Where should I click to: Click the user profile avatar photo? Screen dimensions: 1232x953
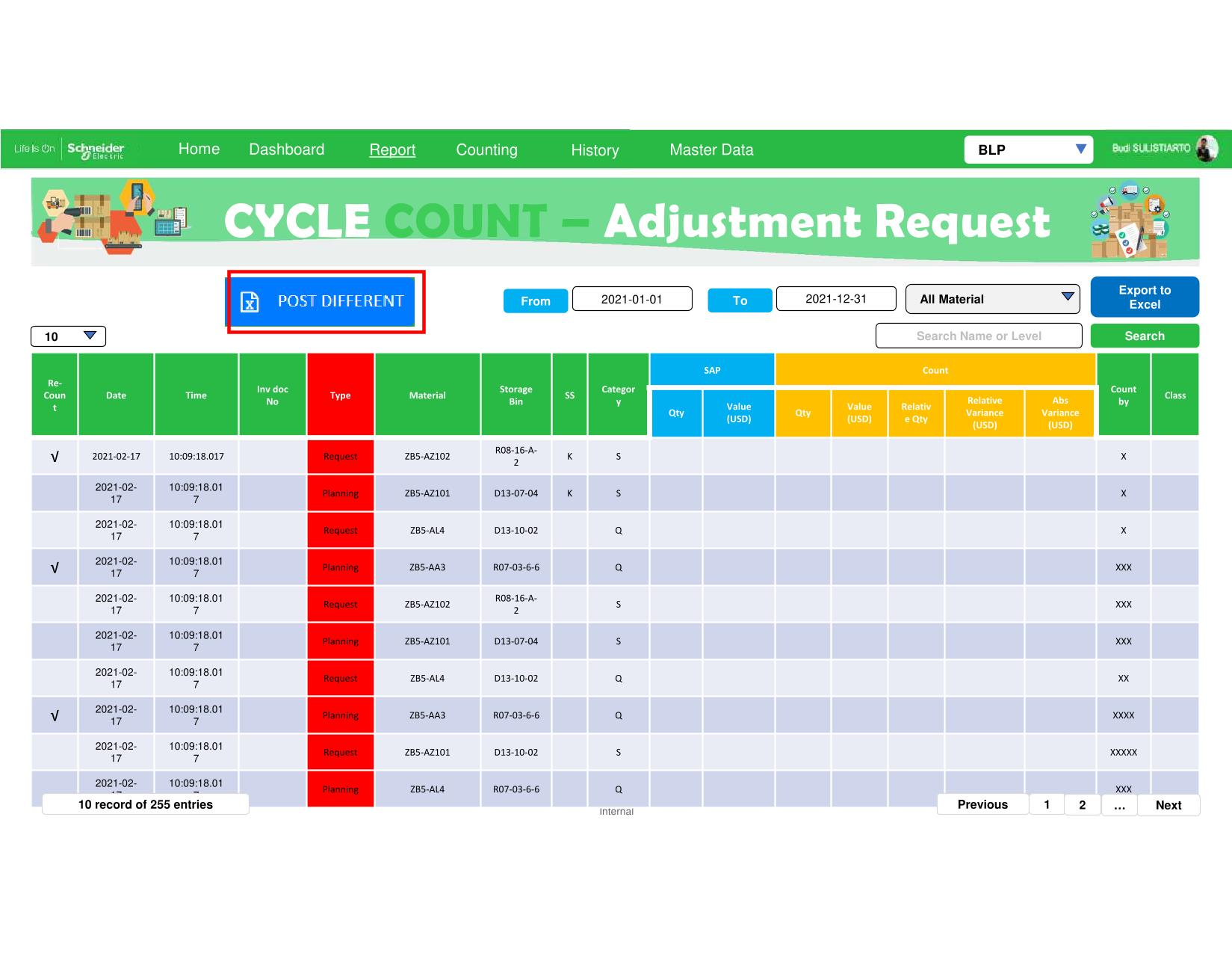1207,149
